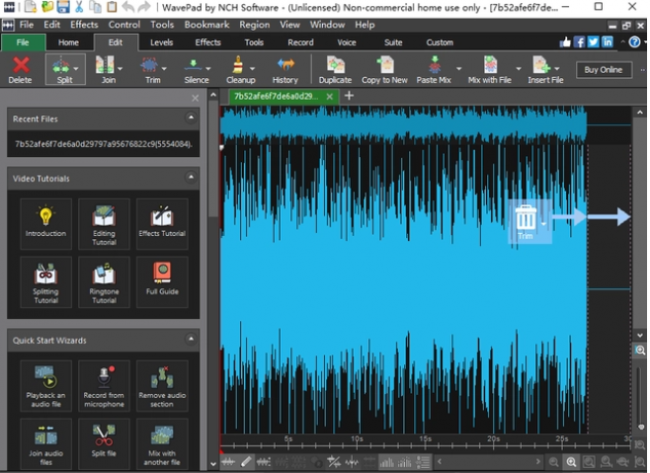Viewport: 650px width, 473px height.
Task: Start Remove audio section wizard
Action: [x=162, y=386]
